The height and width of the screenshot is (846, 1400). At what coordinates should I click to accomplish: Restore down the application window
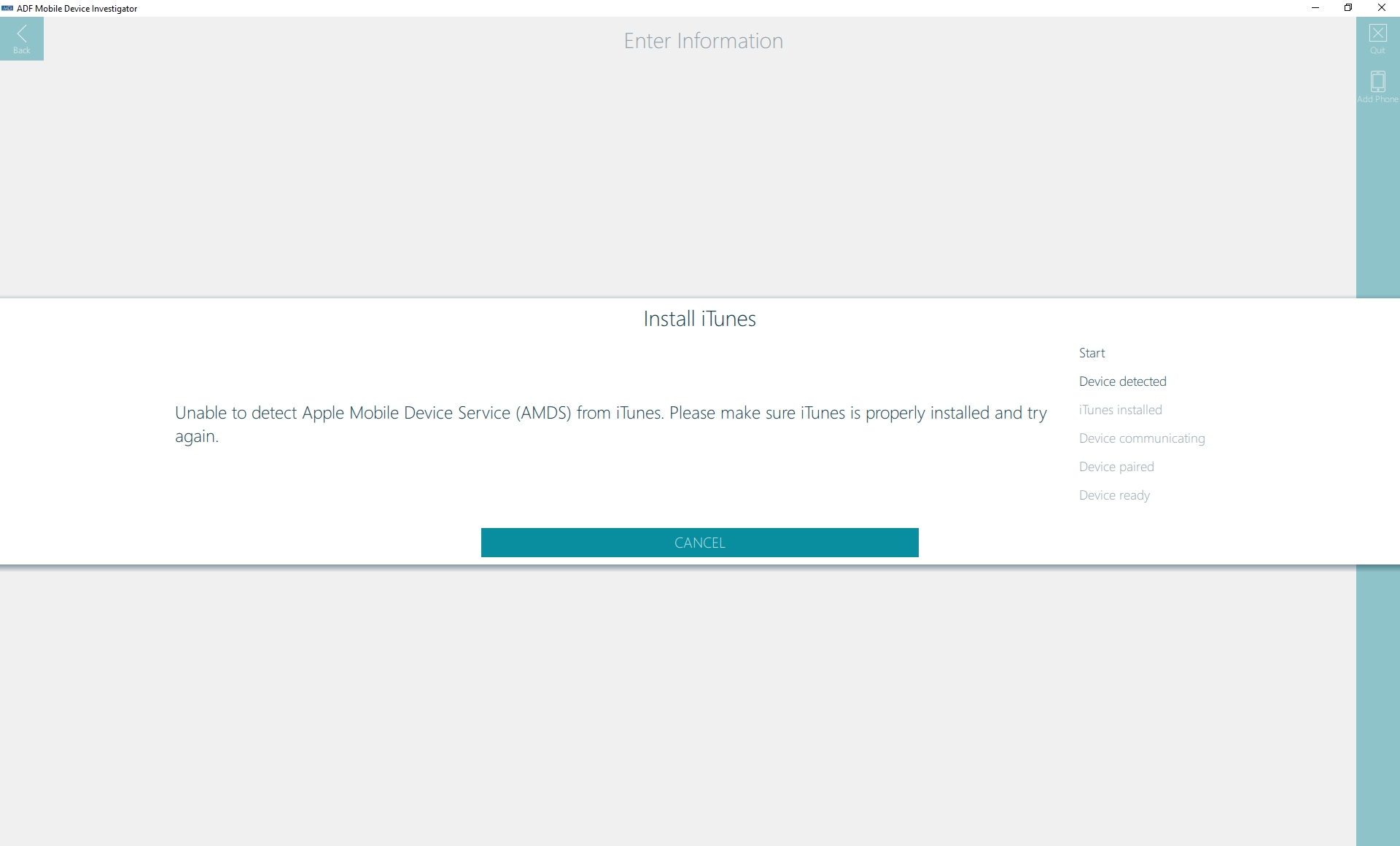coord(1348,8)
